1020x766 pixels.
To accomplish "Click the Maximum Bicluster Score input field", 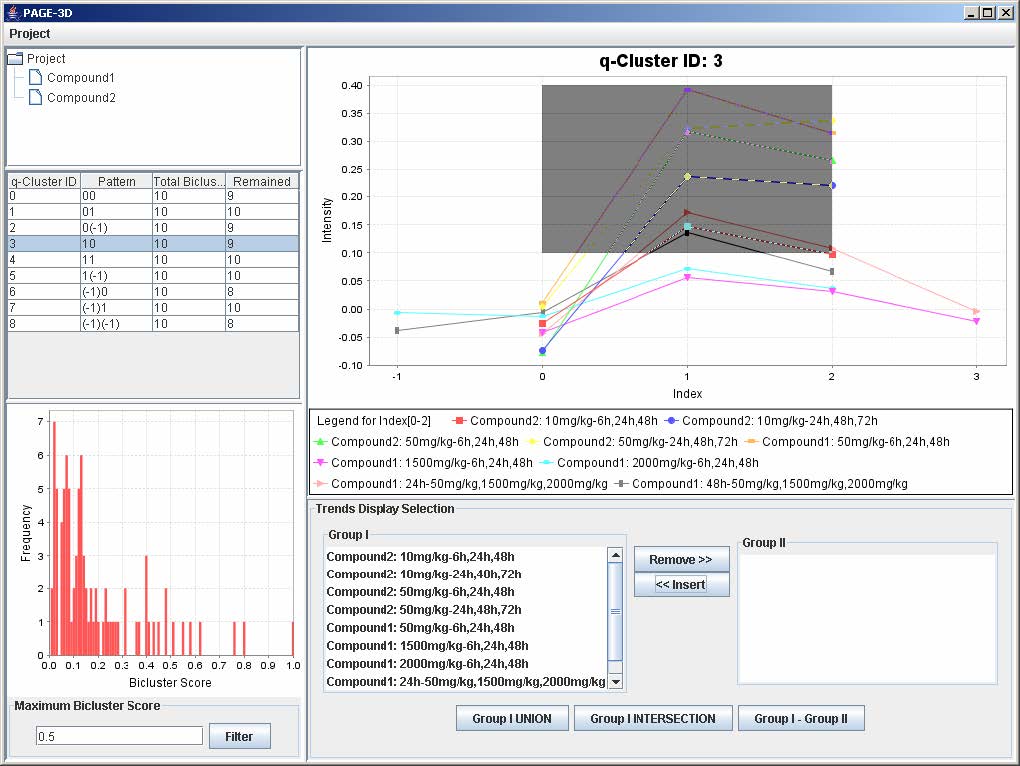I will point(119,736).
